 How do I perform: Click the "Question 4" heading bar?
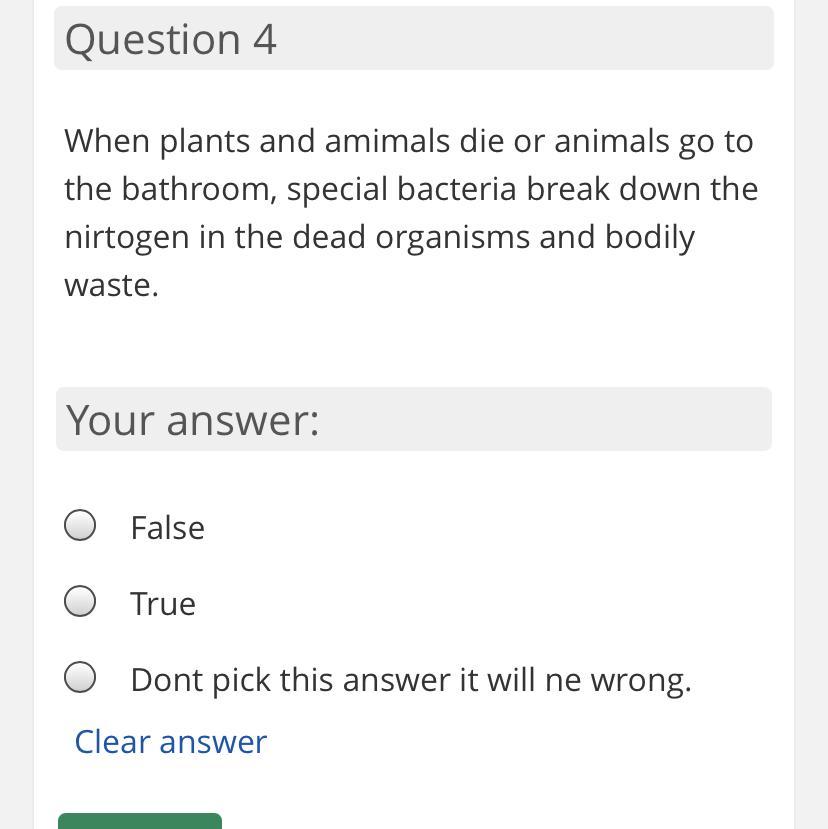tap(414, 39)
